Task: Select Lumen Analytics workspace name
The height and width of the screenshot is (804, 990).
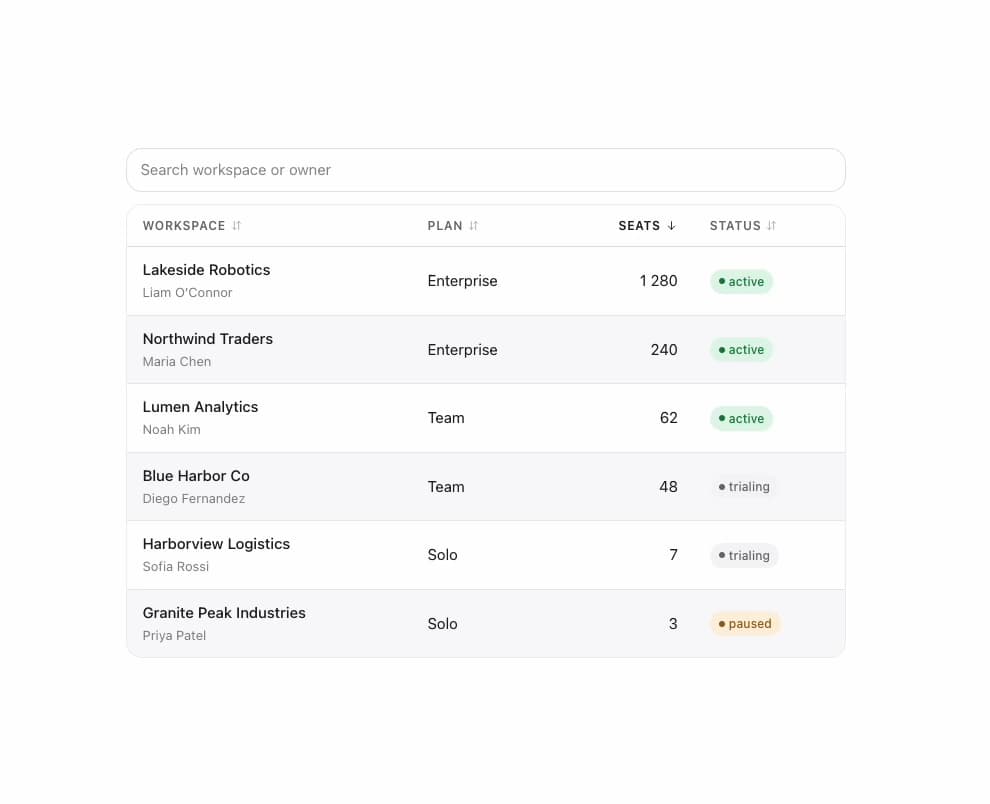Action: pos(200,407)
